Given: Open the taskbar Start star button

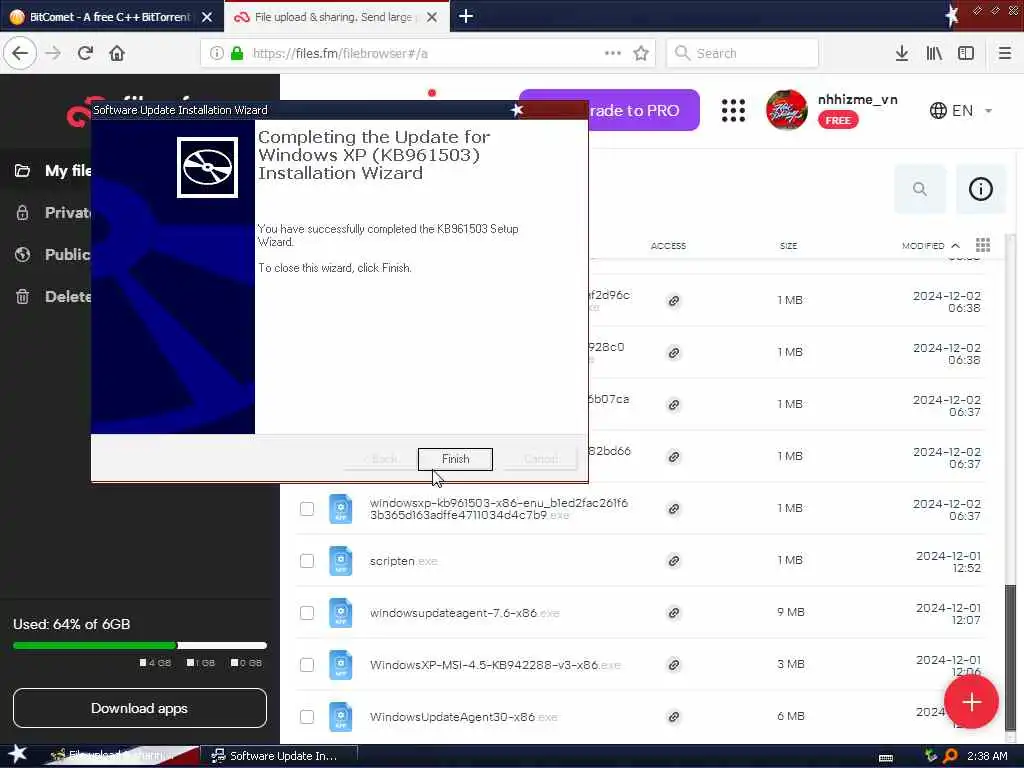Looking at the screenshot, I should click(18, 754).
